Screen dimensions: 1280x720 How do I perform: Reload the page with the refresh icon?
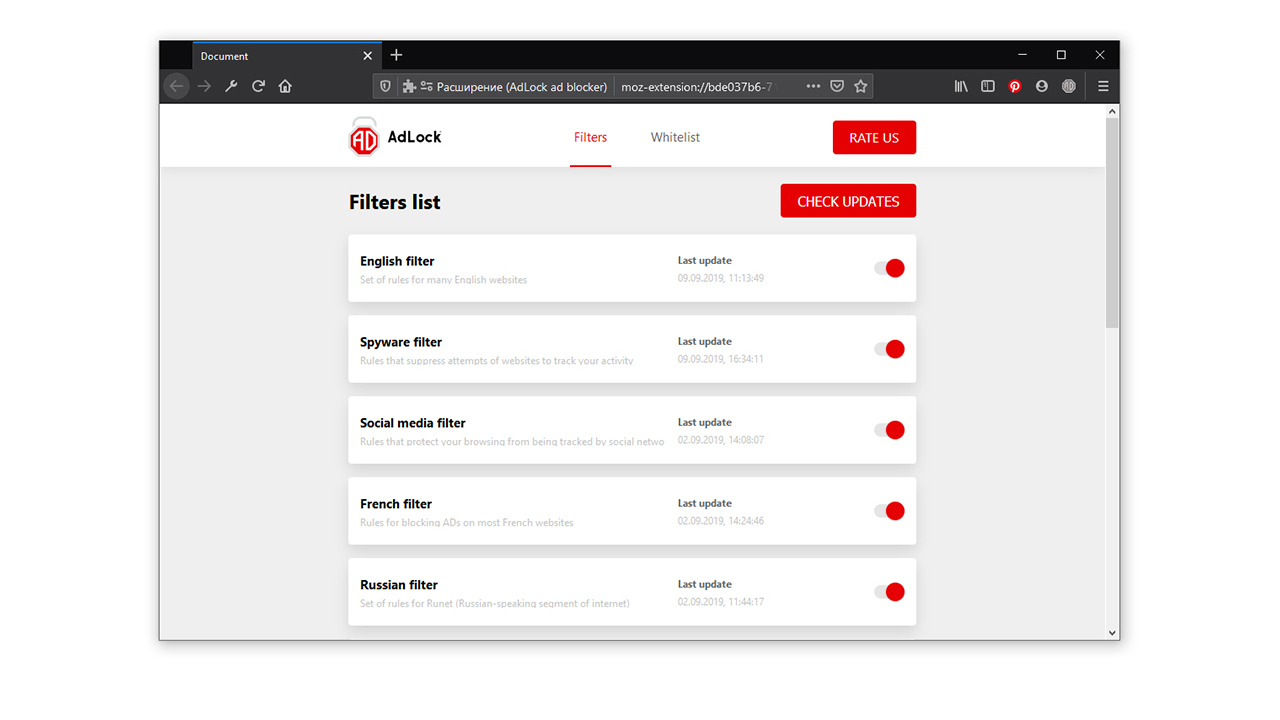tap(258, 87)
